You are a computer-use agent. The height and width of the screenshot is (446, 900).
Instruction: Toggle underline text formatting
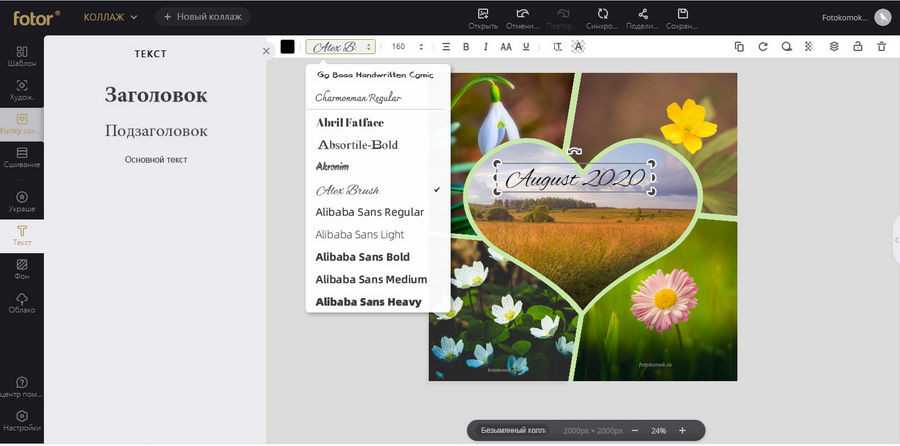pyautogui.click(x=526, y=47)
